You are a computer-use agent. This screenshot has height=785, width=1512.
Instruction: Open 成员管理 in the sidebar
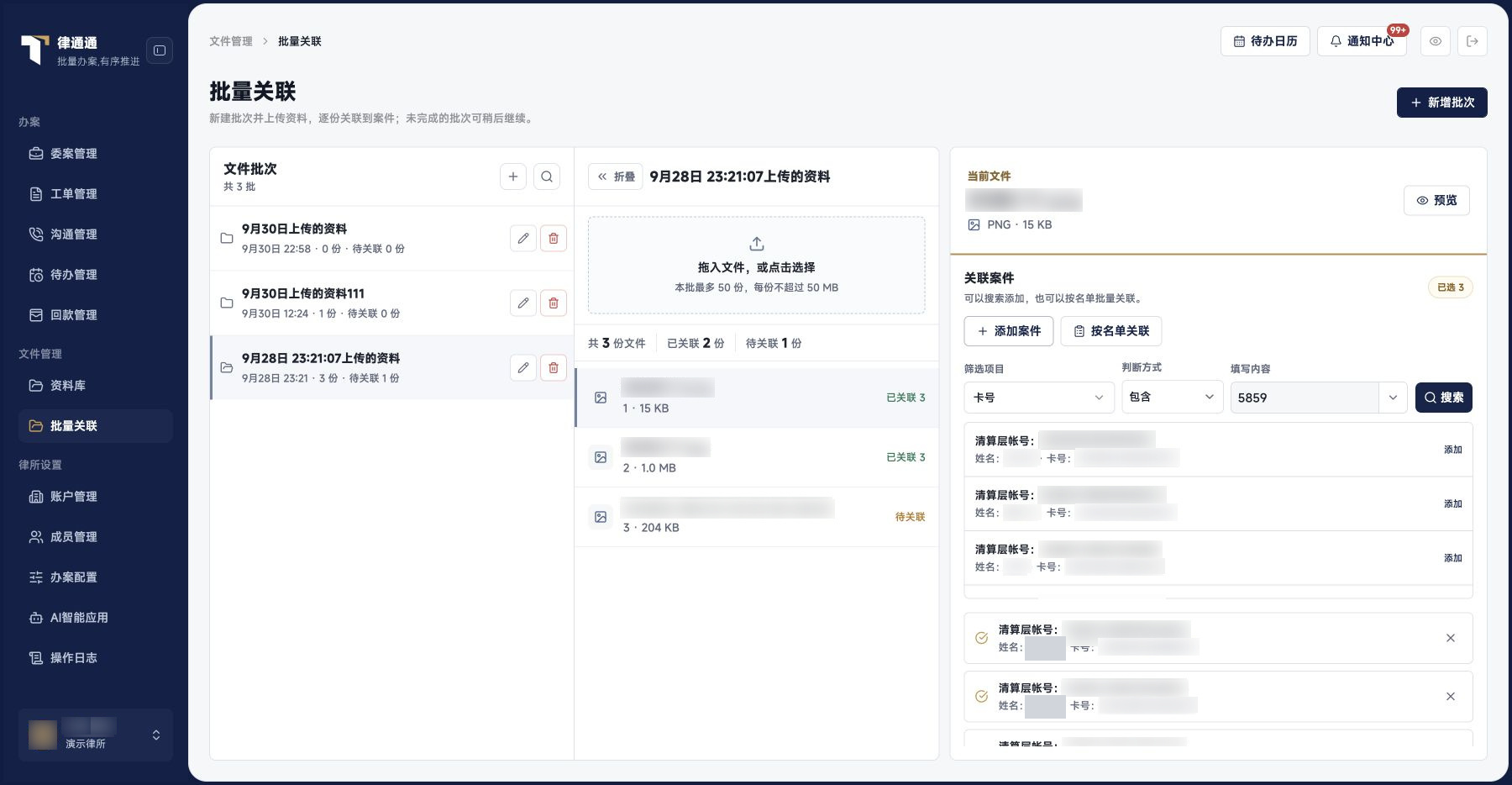pos(96,537)
